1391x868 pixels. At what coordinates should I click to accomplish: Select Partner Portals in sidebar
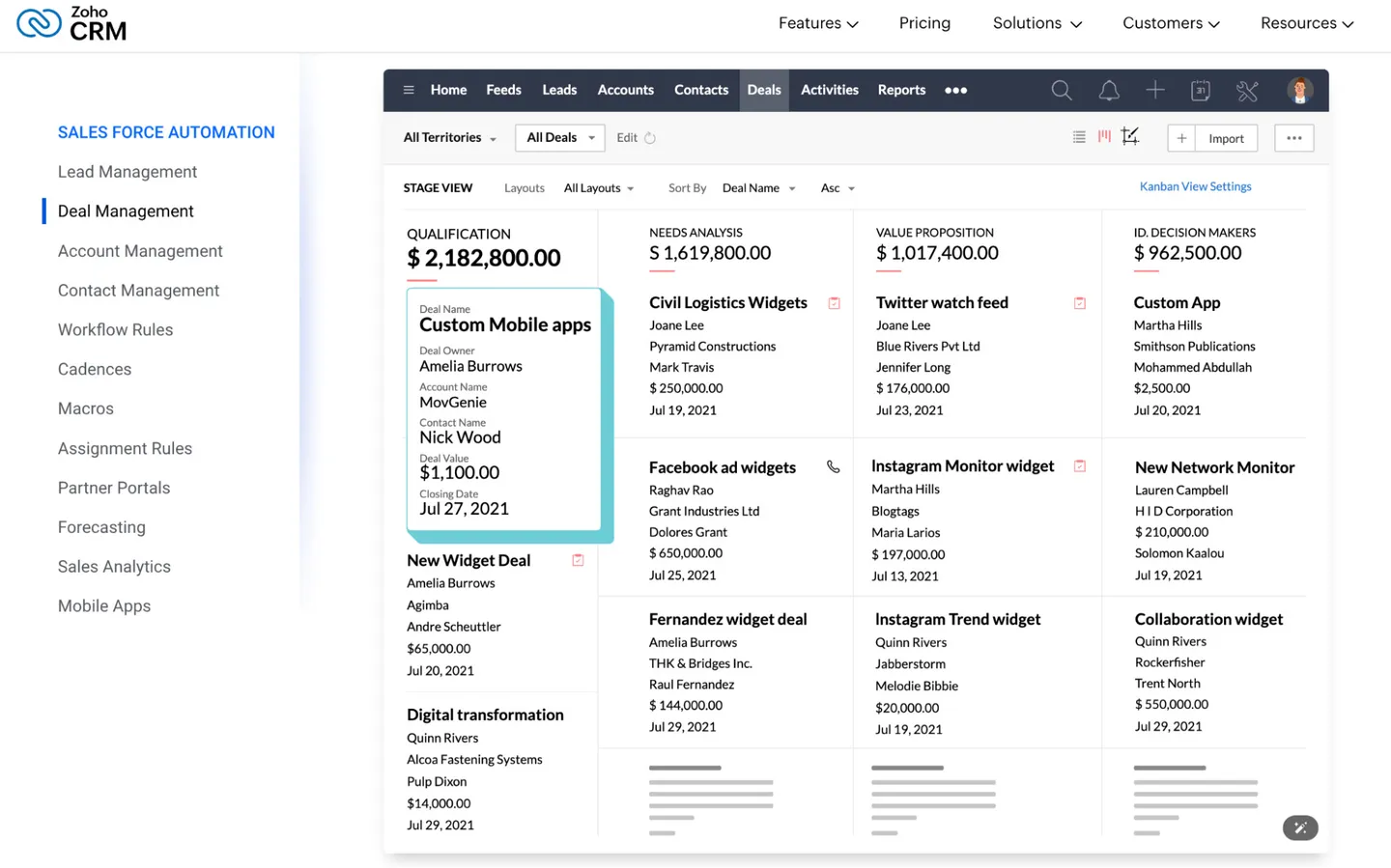pyautogui.click(x=114, y=489)
